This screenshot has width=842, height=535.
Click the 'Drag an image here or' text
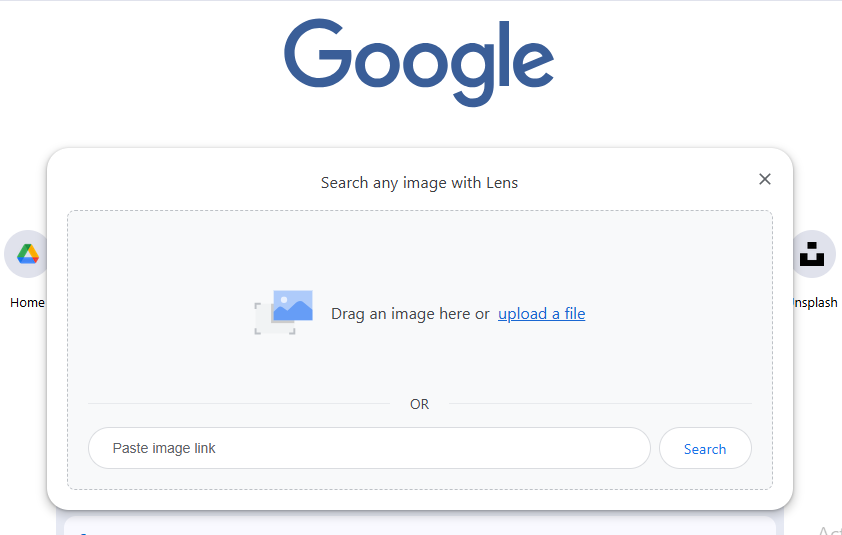(x=410, y=314)
